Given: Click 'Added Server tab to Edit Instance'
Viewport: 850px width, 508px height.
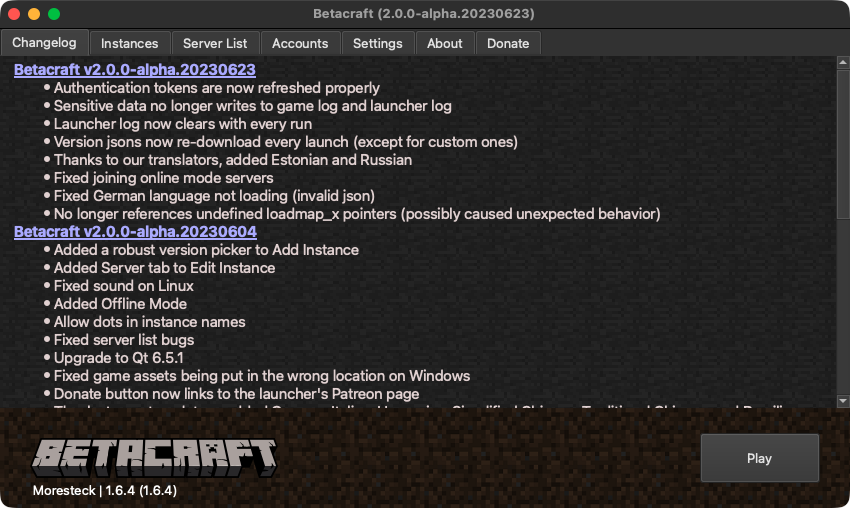Looking at the screenshot, I should click(x=164, y=268).
